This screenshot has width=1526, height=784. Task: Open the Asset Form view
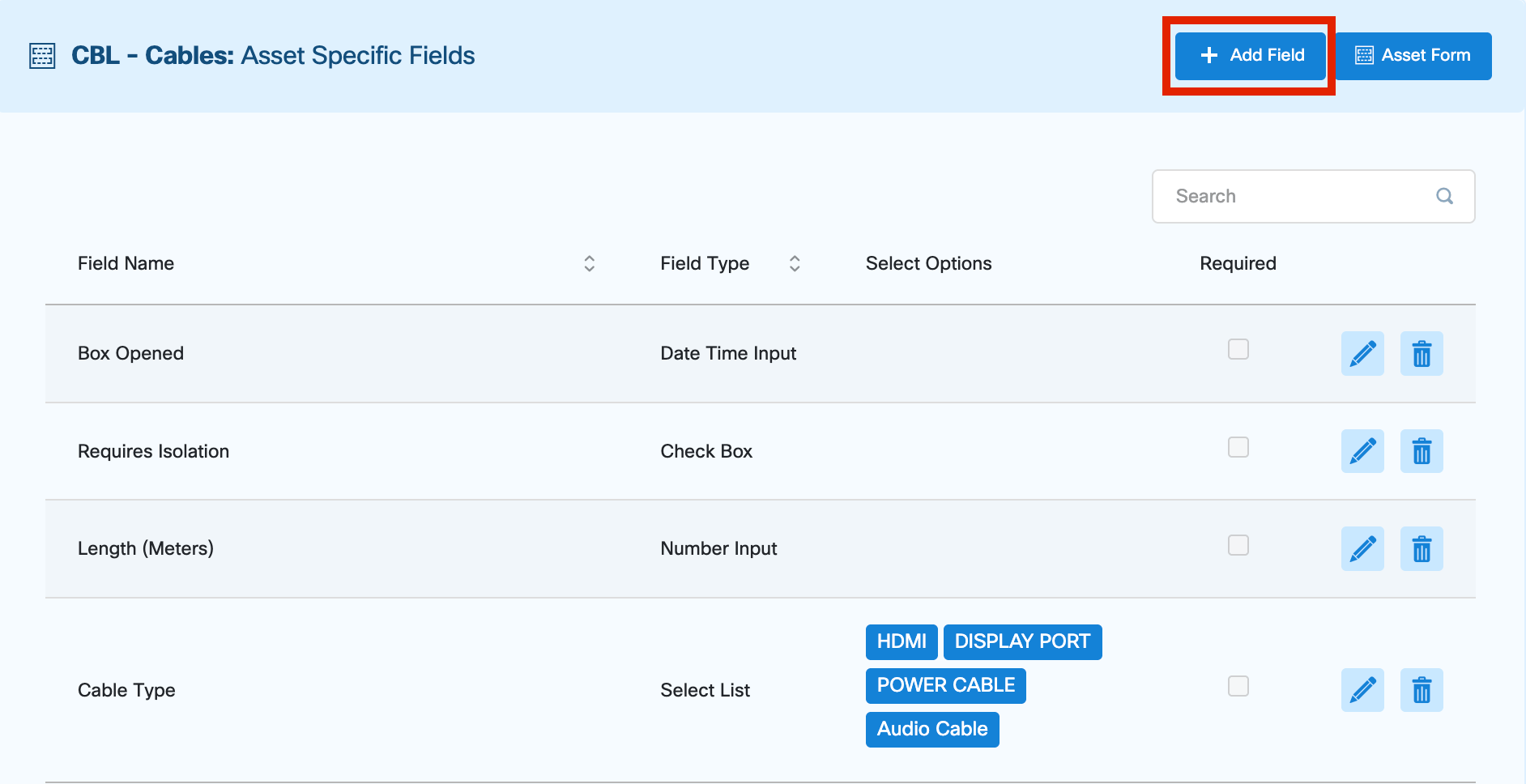coord(1413,55)
